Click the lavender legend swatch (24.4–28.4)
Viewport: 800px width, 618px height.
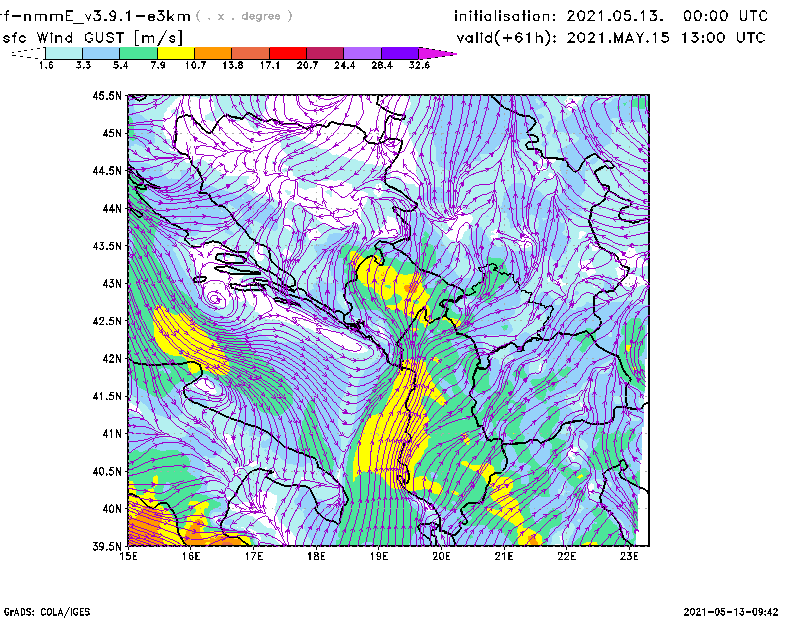(x=363, y=53)
